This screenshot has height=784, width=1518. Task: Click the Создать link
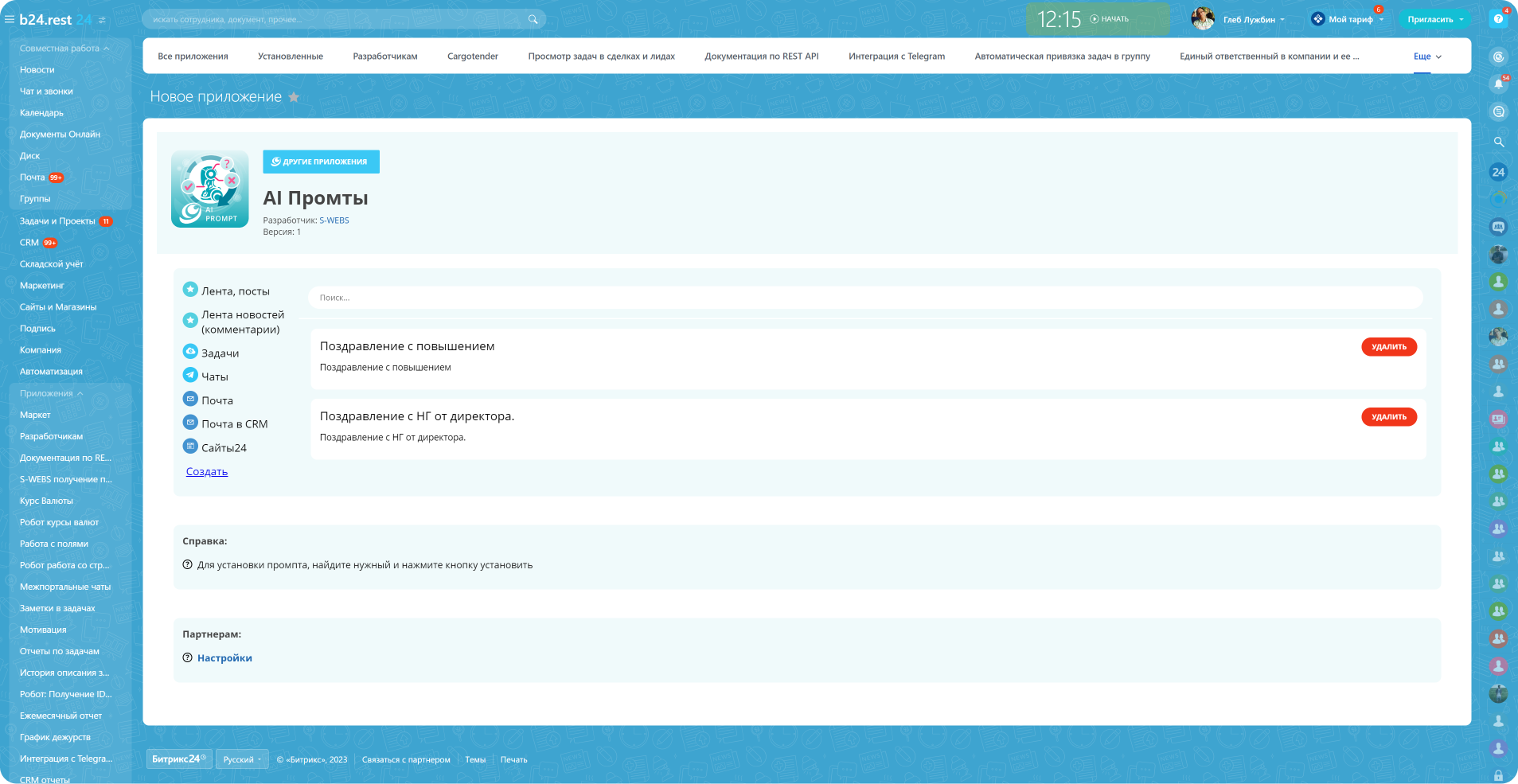tap(207, 472)
